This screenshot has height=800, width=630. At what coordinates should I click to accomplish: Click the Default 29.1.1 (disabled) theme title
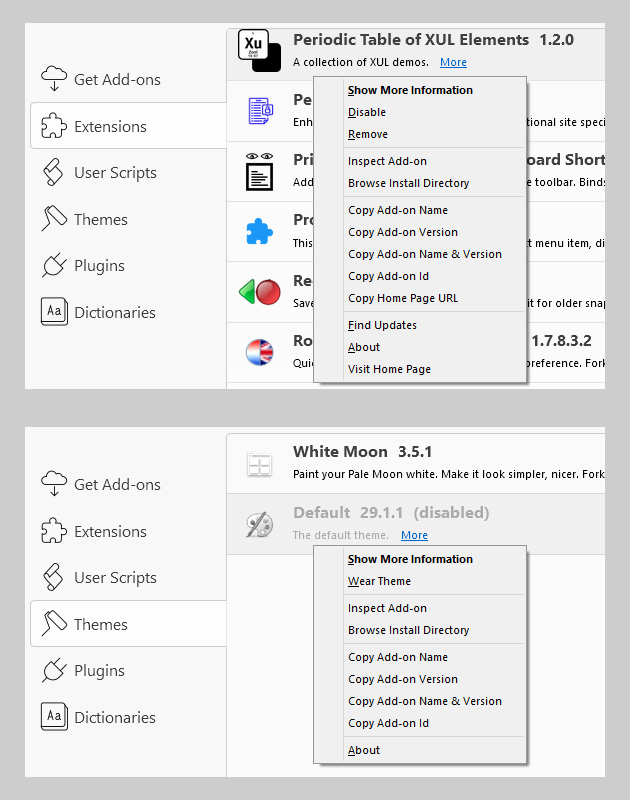(391, 512)
